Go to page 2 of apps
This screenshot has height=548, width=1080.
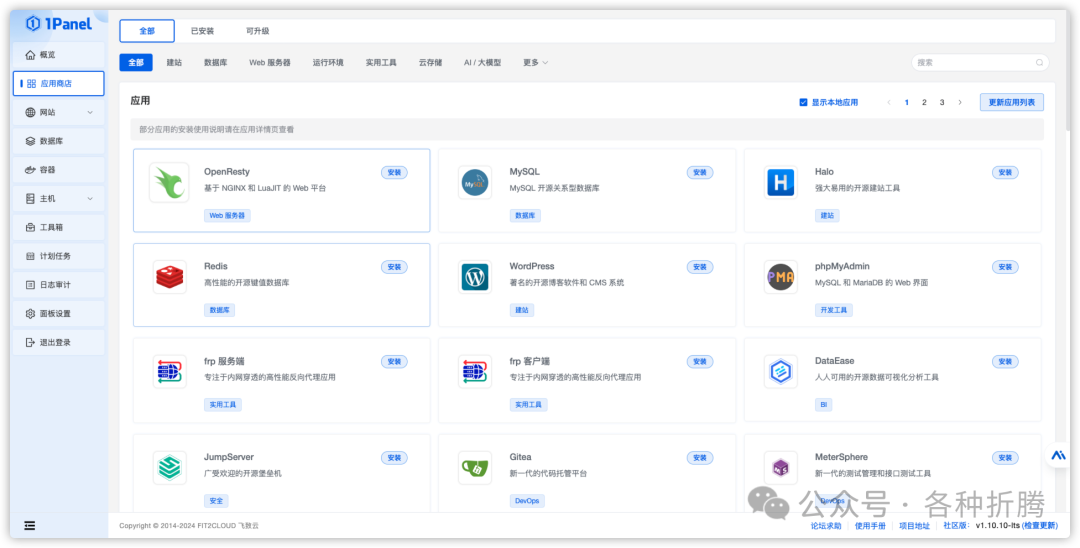(924, 102)
